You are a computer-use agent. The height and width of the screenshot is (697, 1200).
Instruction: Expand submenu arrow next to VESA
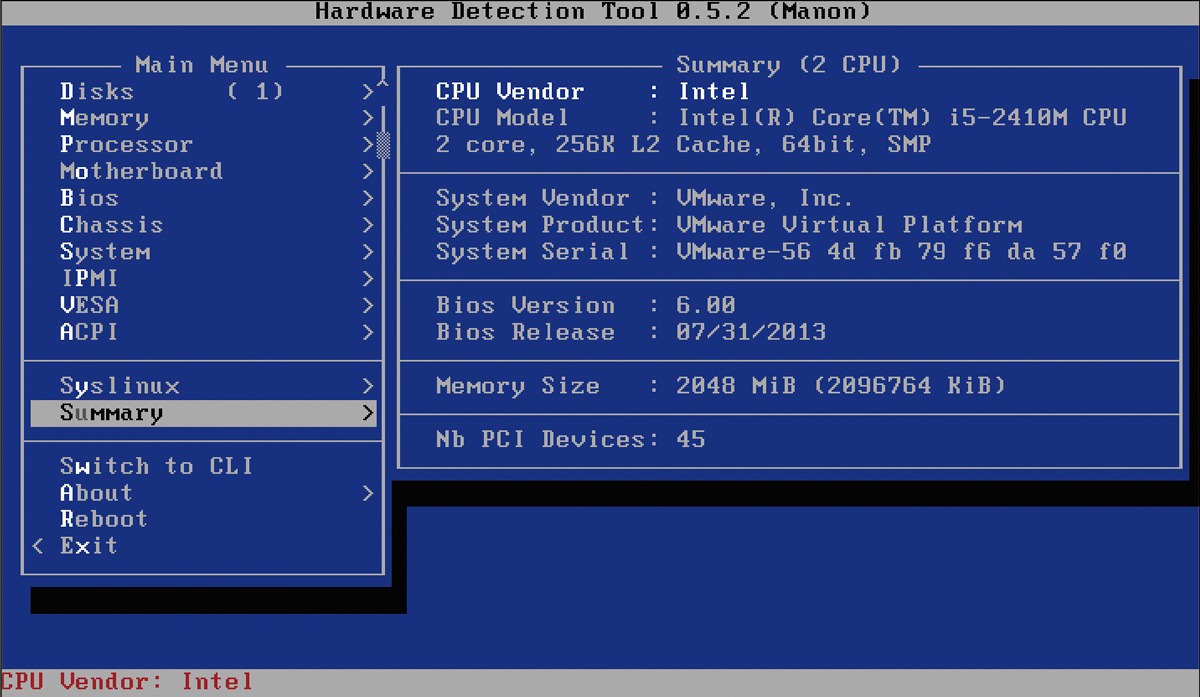(x=368, y=306)
